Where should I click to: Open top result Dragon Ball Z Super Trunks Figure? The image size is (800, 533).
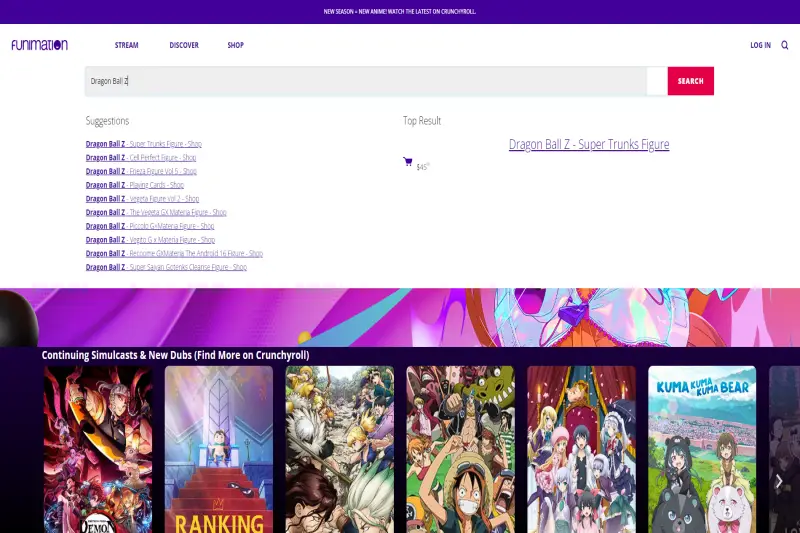click(589, 144)
